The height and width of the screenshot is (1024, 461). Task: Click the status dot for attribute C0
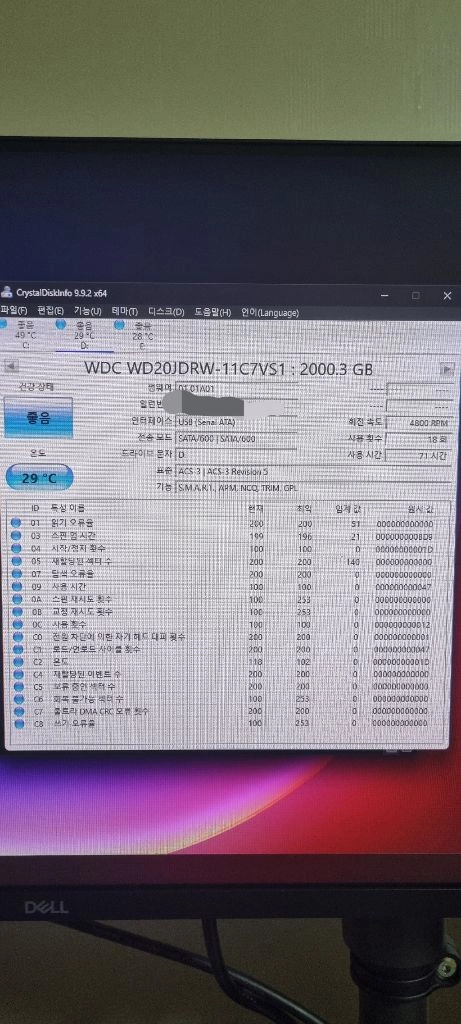(x=16, y=636)
